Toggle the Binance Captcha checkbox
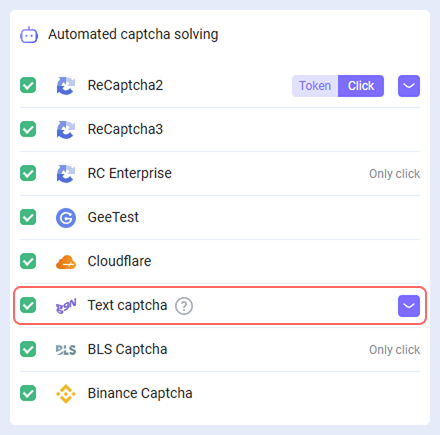Viewport: 440px width, 435px height. (28, 393)
